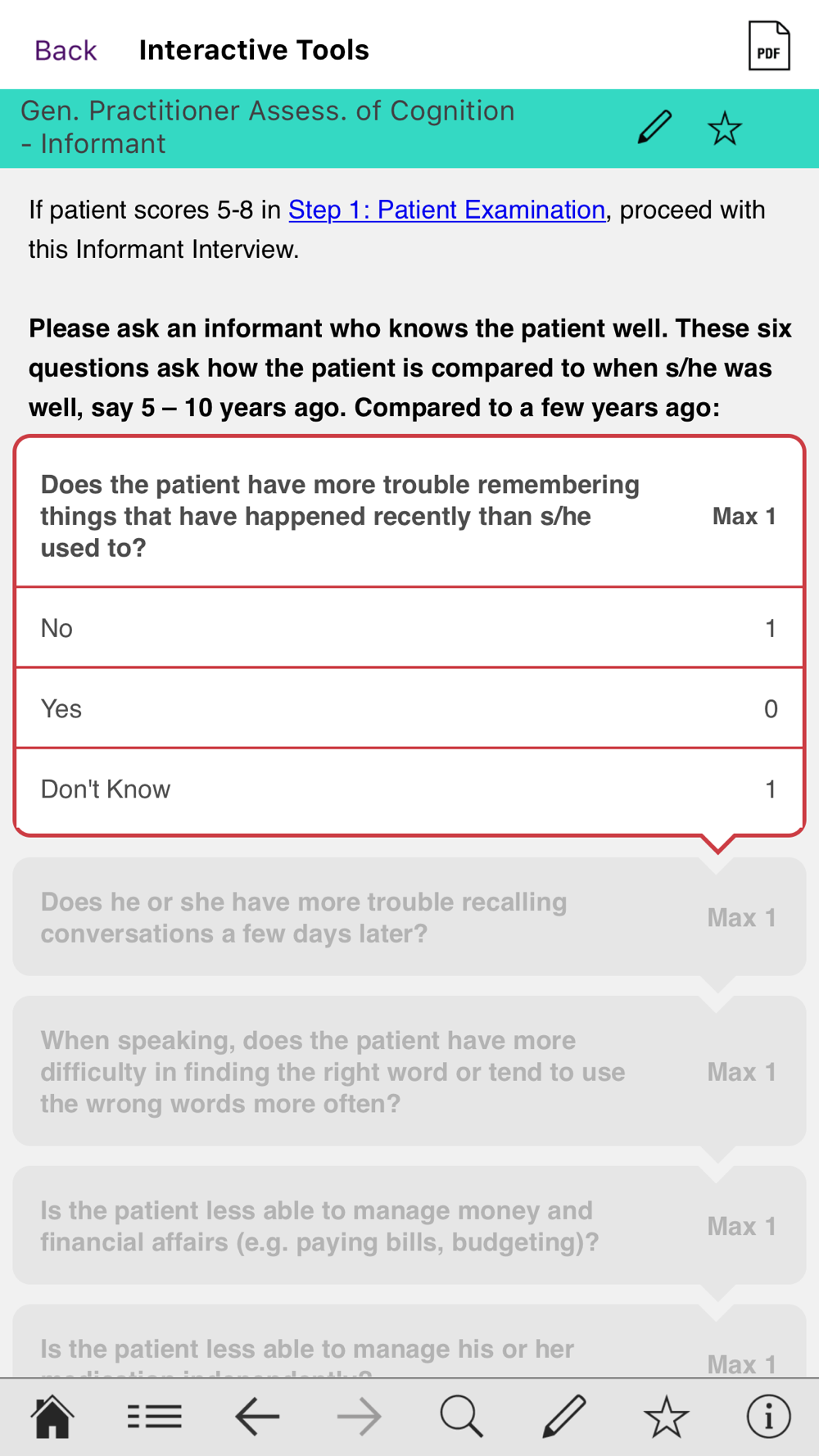Navigate forward with right arrow icon
The width and height of the screenshot is (819, 1456).
(360, 1417)
